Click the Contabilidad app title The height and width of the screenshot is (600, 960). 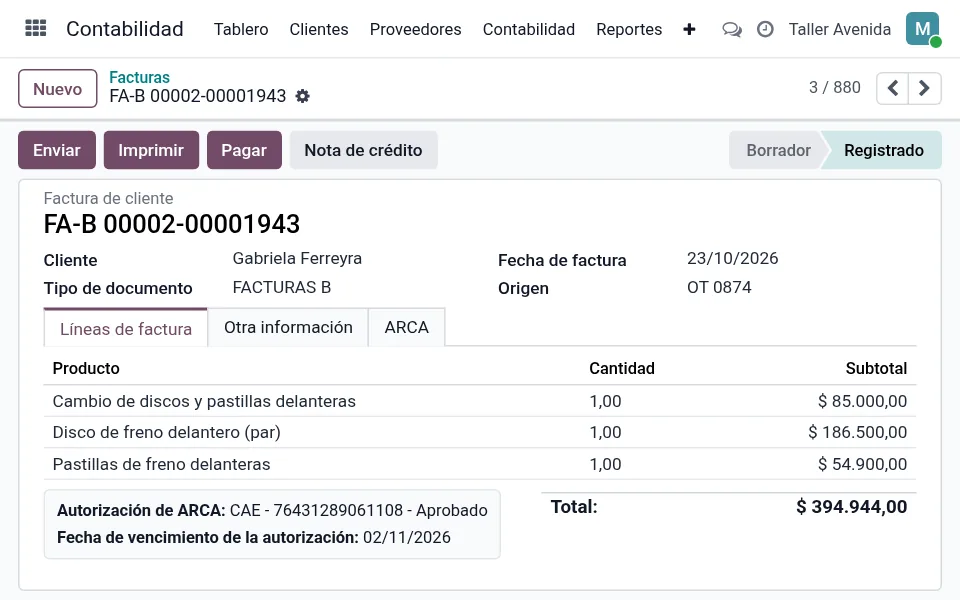[x=125, y=29]
